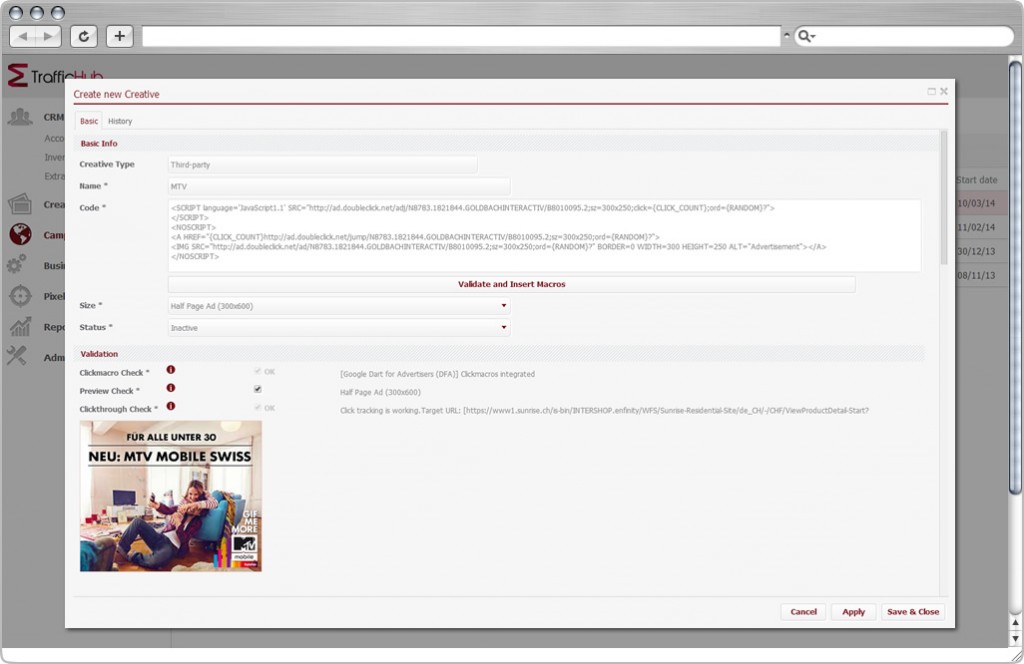Open the Campaigns globe icon in sidebar
The height and width of the screenshot is (664, 1024).
pos(20,234)
